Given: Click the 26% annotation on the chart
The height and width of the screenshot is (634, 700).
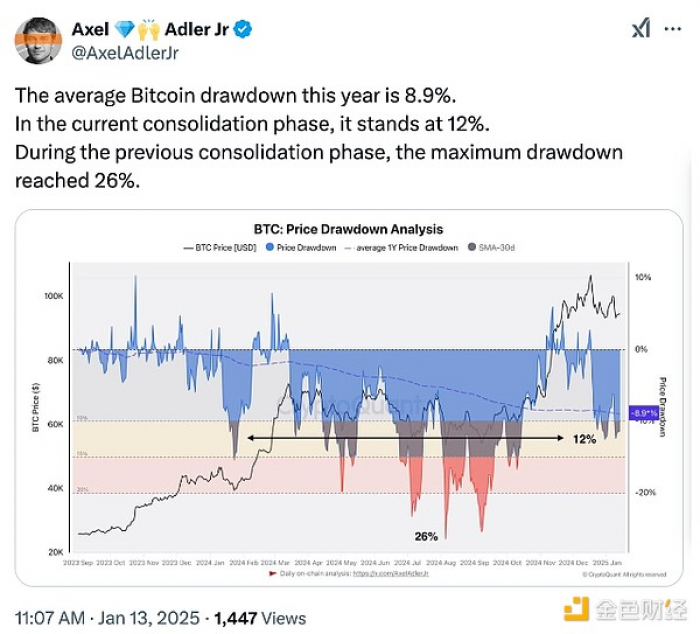Looking at the screenshot, I should pyautogui.click(x=426, y=536).
